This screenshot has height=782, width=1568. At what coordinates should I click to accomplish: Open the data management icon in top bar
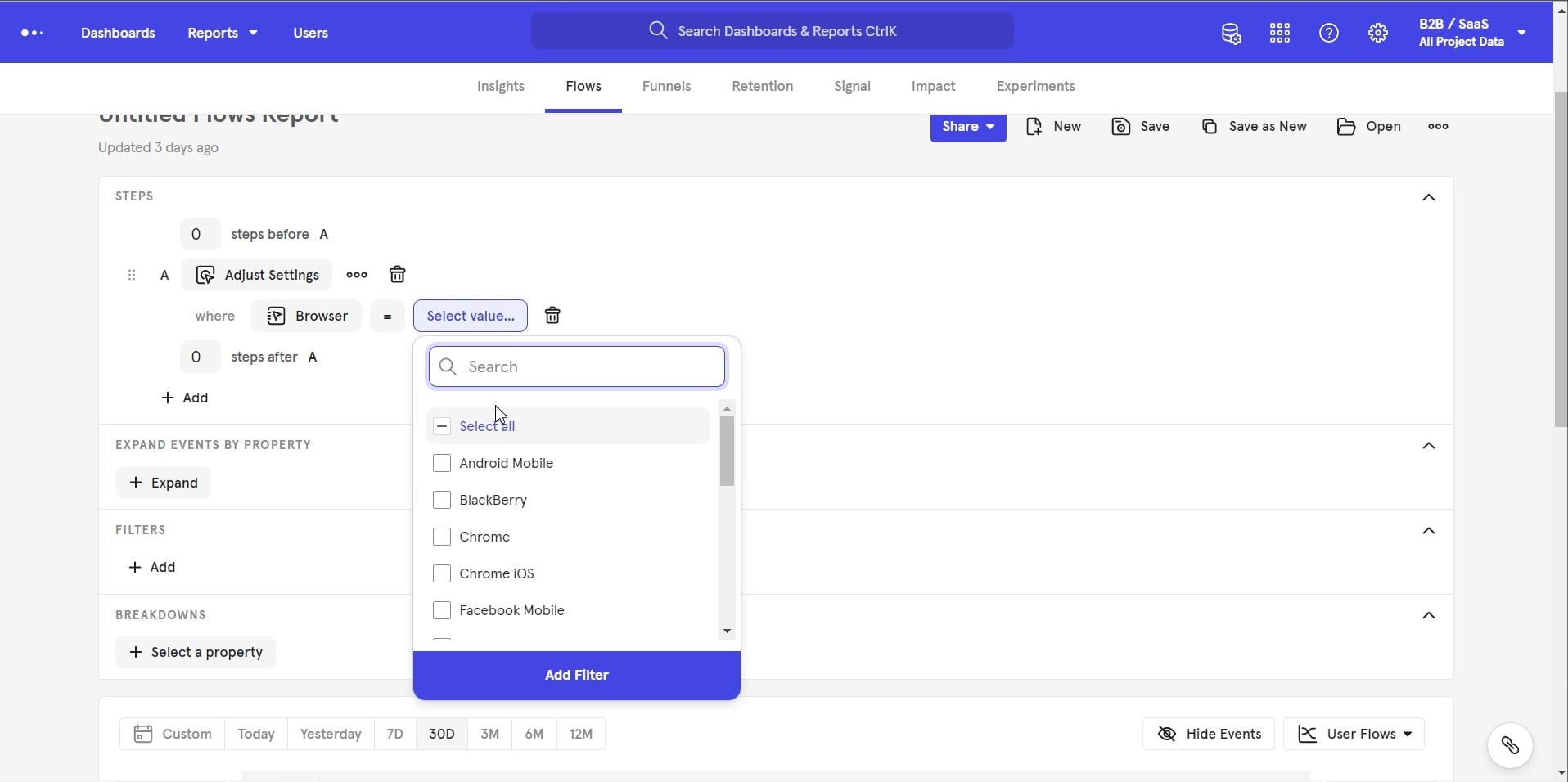click(1231, 33)
